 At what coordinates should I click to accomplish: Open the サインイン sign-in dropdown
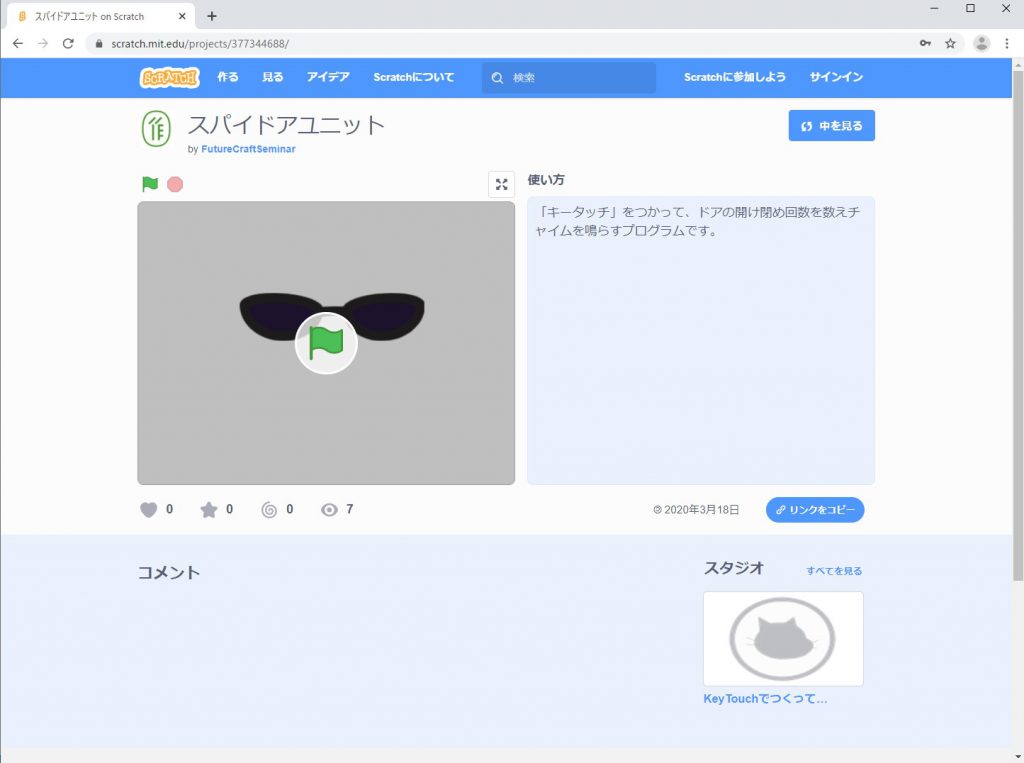pos(835,77)
